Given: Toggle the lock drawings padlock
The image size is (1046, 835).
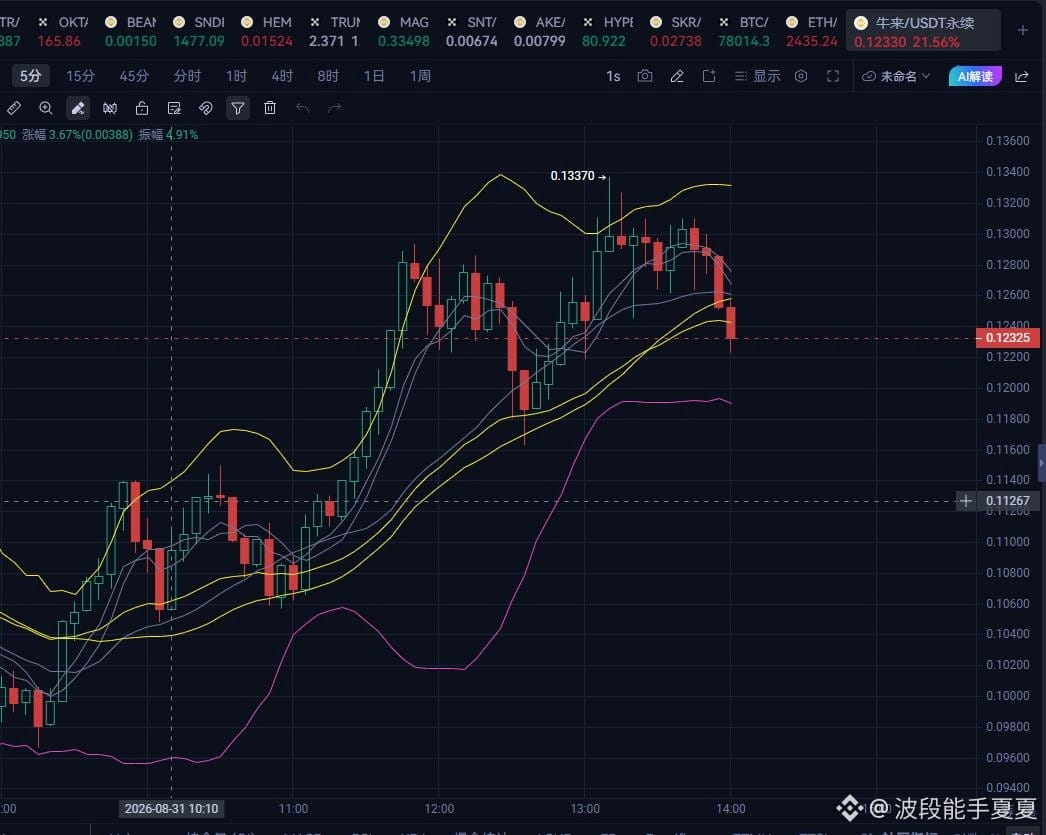Looking at the screenshot, I should pos(141,108).
